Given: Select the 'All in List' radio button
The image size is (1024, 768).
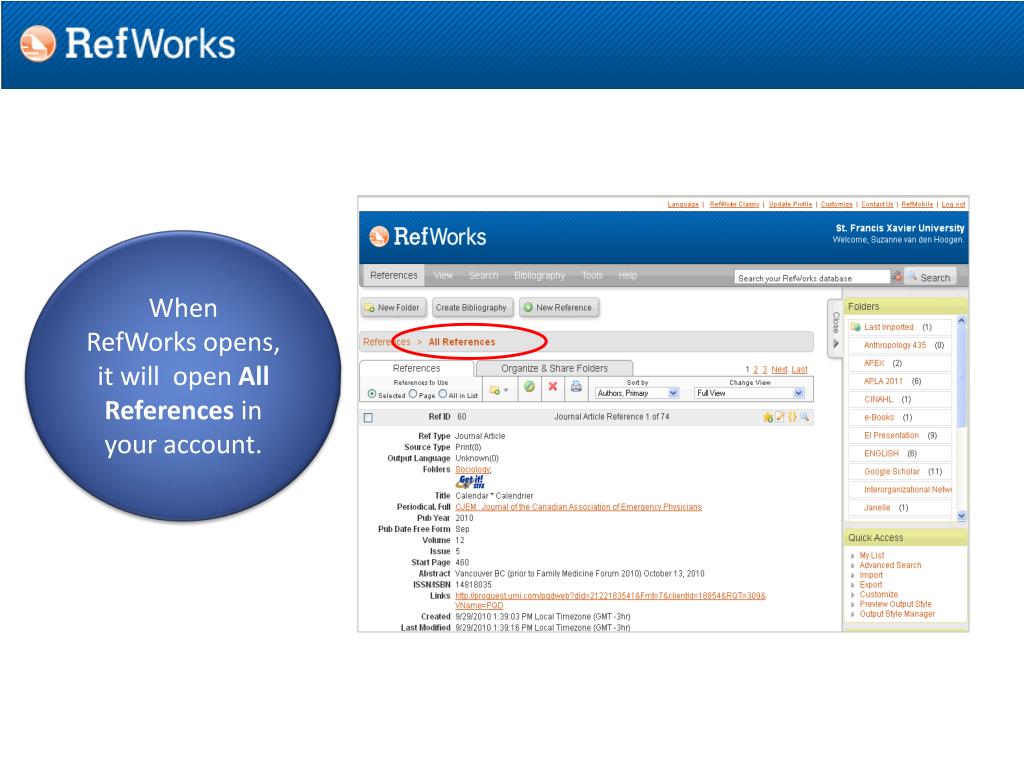Looking at the screenshot, I should coord(443,394).
